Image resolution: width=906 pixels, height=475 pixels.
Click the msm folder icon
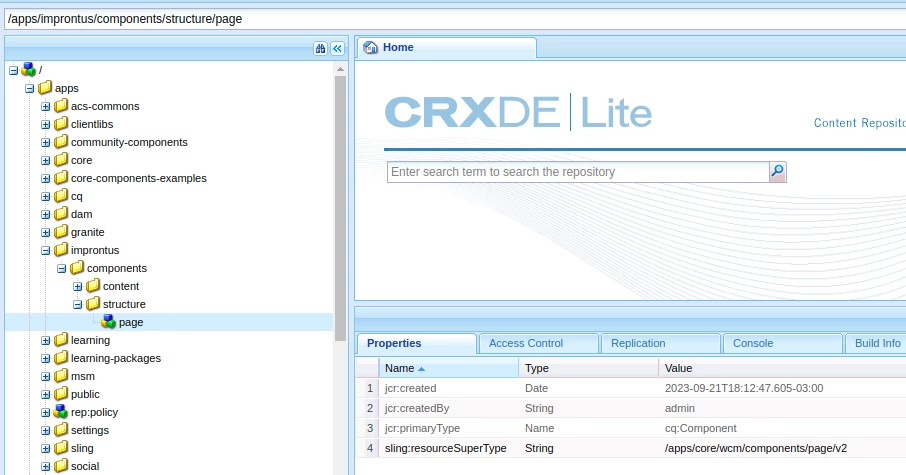(61, 376)
